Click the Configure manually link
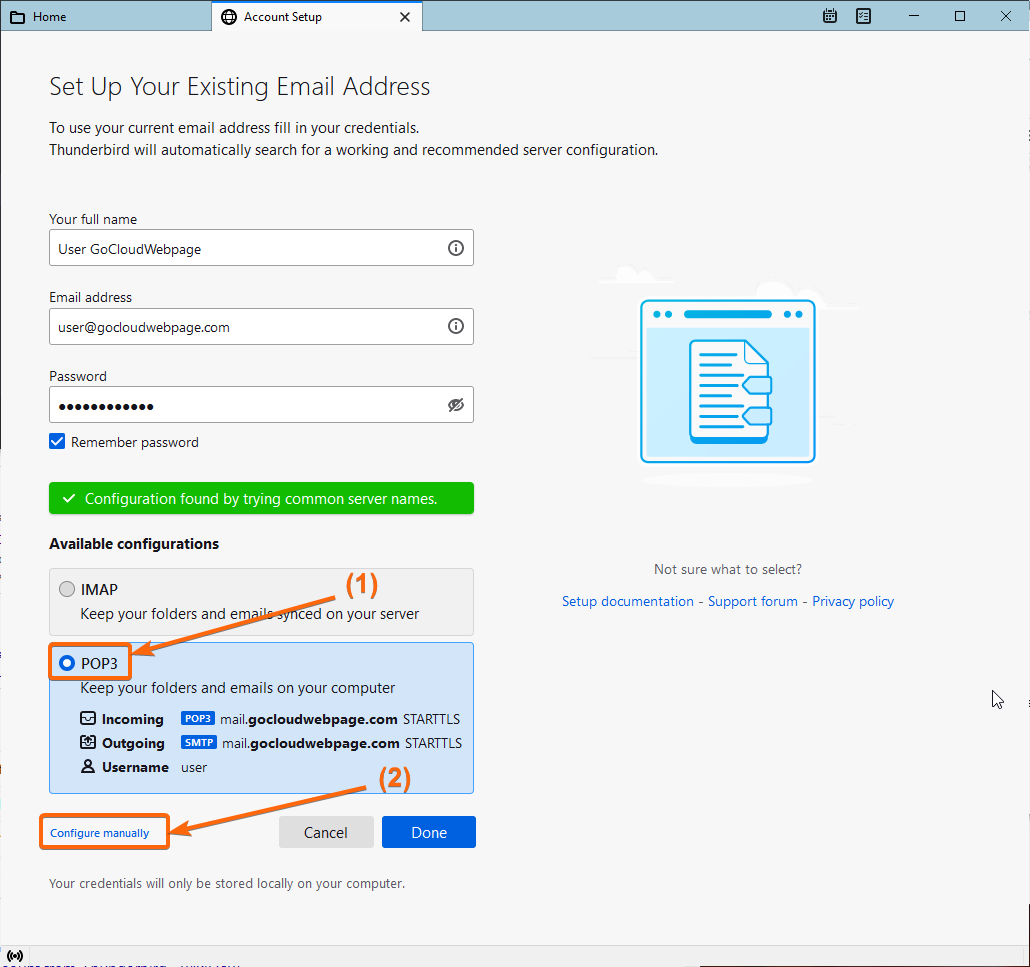Screen dimensions: 1030x967 pos(100,833)
